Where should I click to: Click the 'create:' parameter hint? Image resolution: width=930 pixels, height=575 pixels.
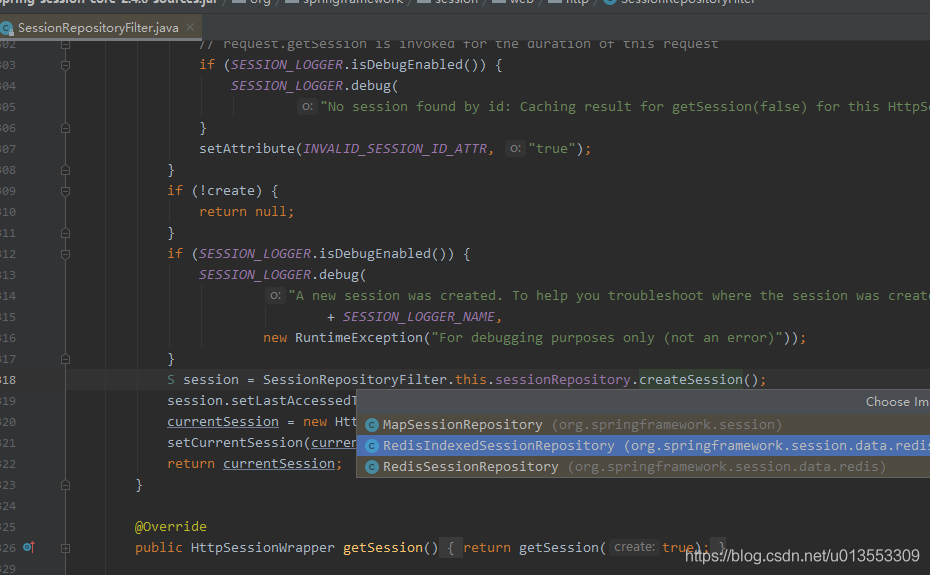point(634,547)
